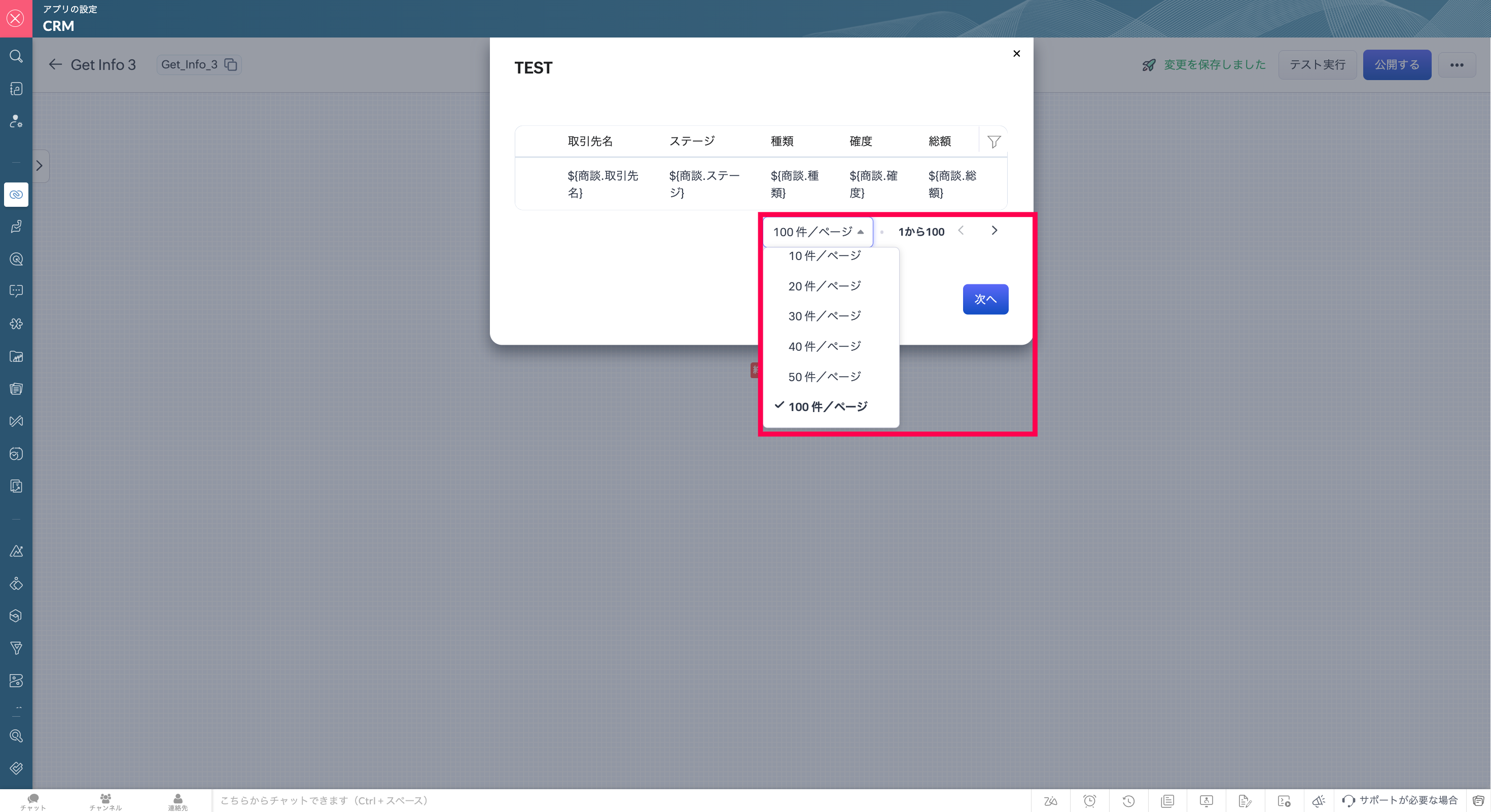Screen dimensions: 1491x812
Task: Click the テスト実行 button
Action: [1317, 65]
